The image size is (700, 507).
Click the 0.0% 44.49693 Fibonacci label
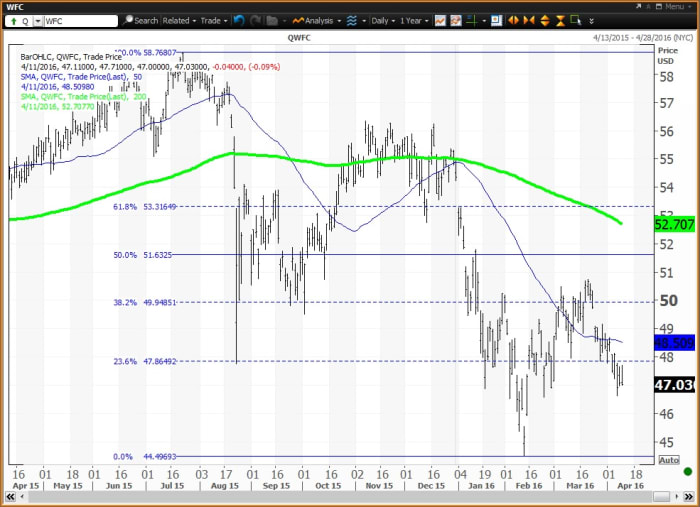click(145, 456)
